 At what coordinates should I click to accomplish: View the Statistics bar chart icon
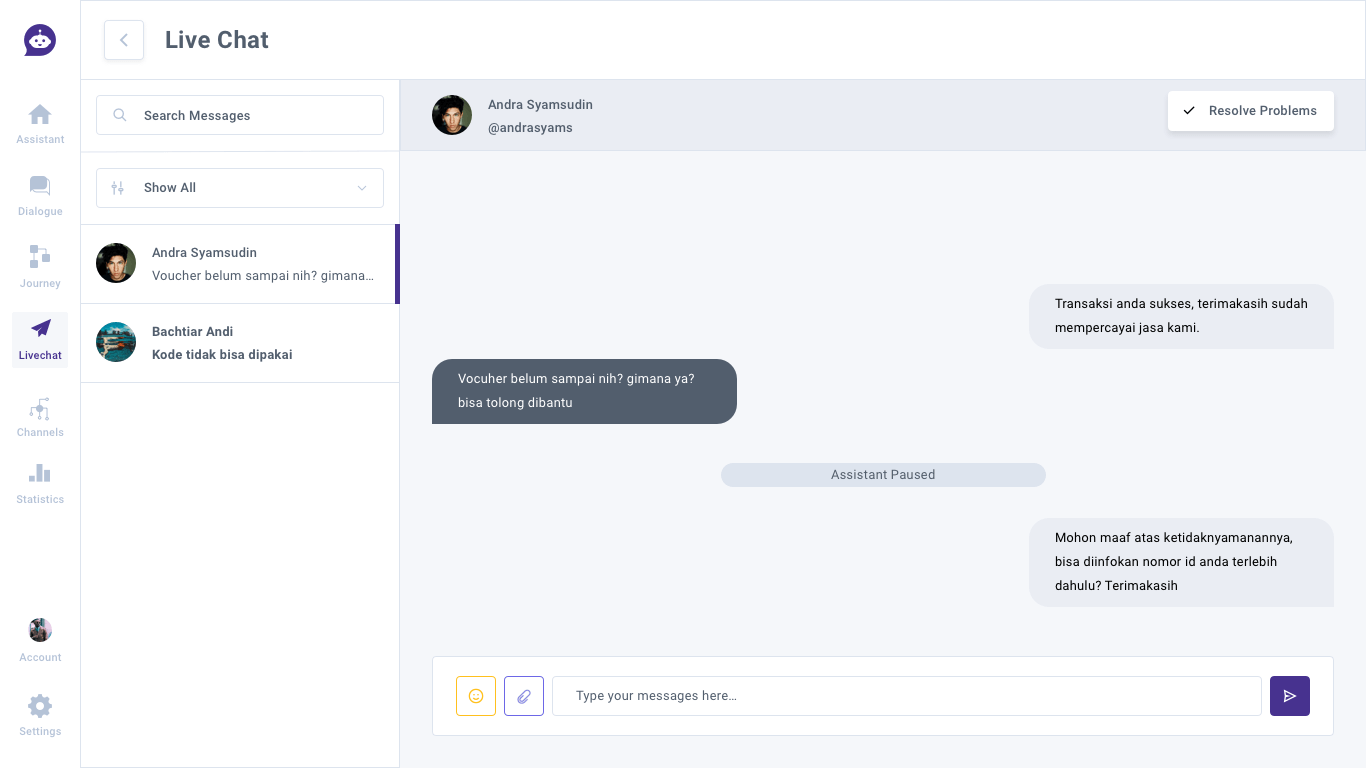pos(40,473)
